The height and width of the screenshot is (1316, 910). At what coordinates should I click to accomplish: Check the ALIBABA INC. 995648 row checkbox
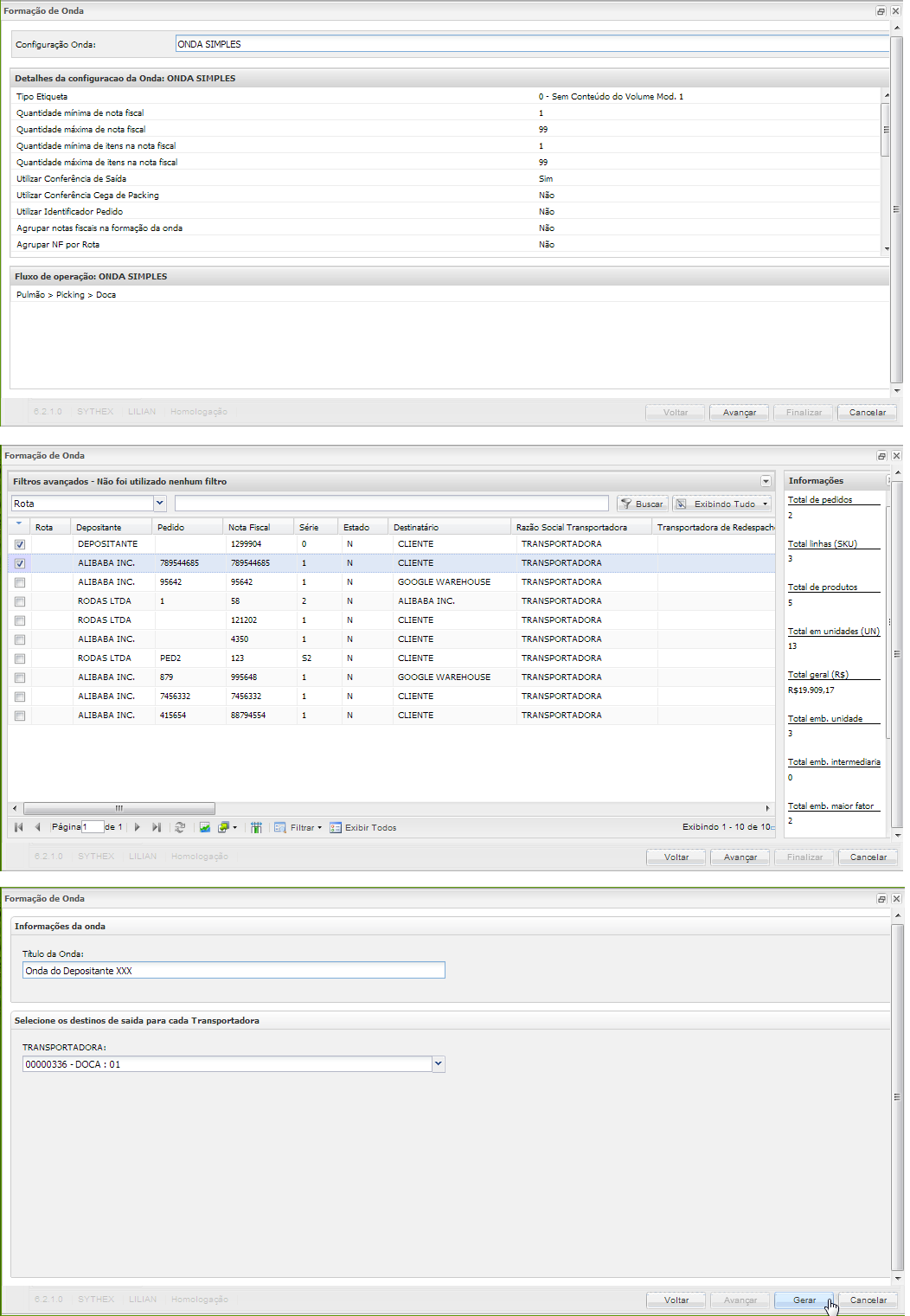point(20,677)
